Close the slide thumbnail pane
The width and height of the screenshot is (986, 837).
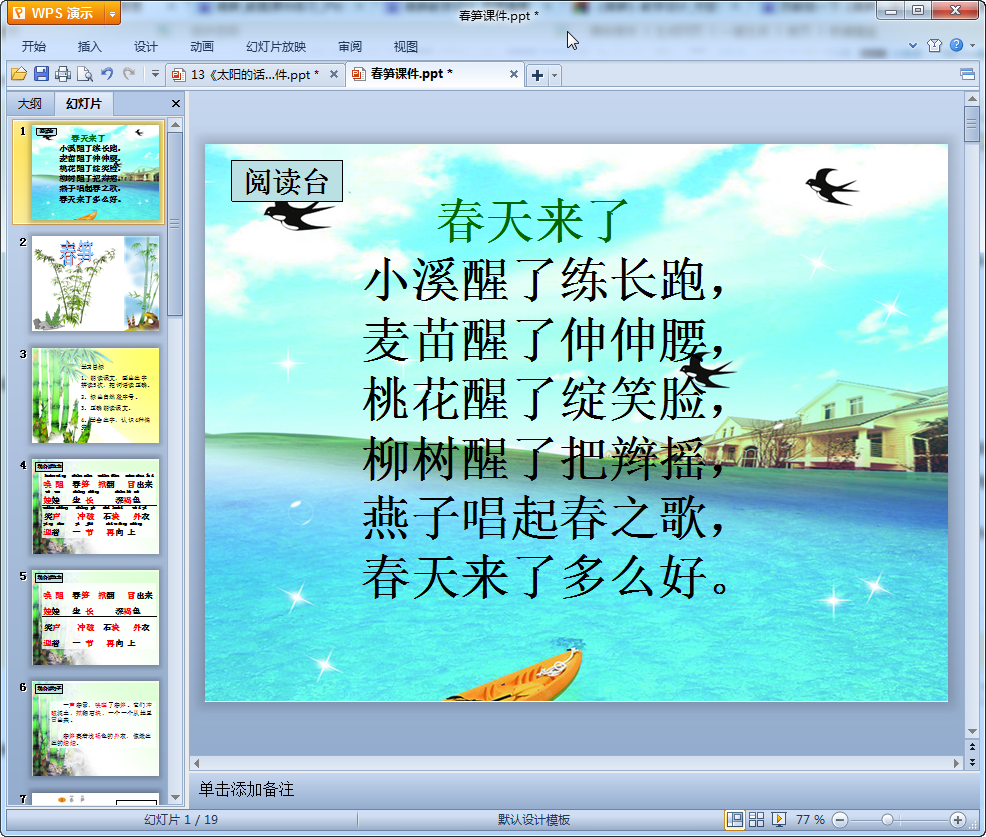[x=176, y=104]
